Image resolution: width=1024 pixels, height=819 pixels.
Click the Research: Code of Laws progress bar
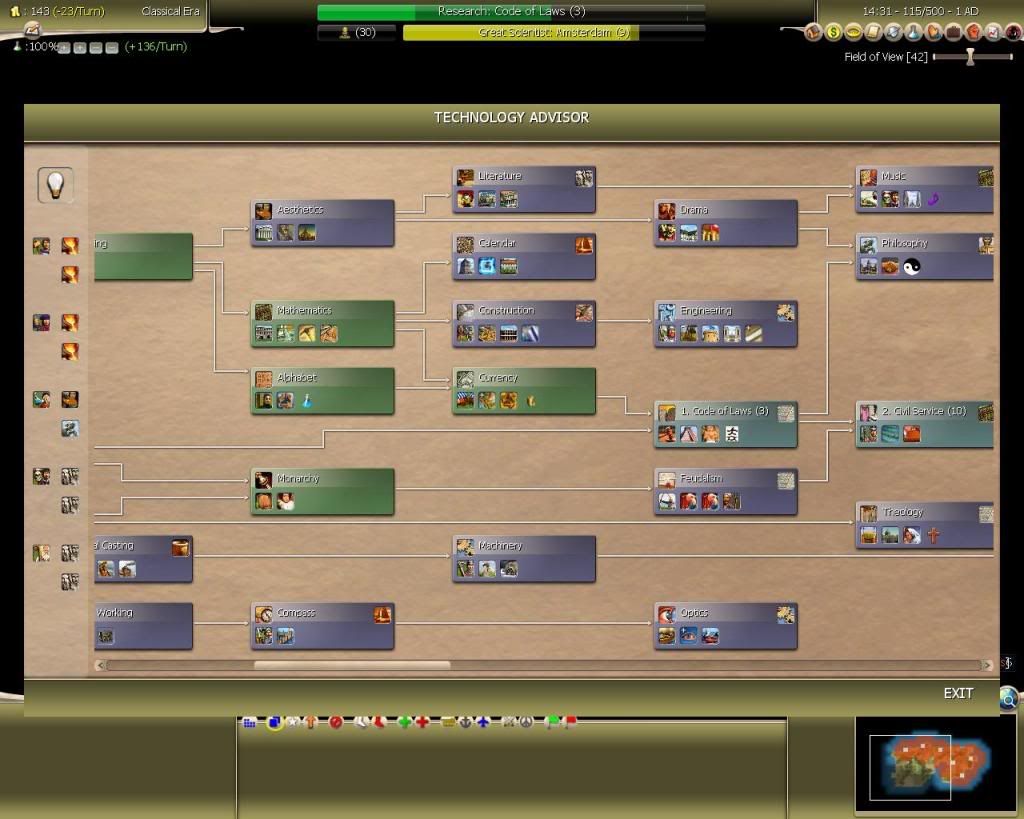pyautogui.click(x=511, y=12)
